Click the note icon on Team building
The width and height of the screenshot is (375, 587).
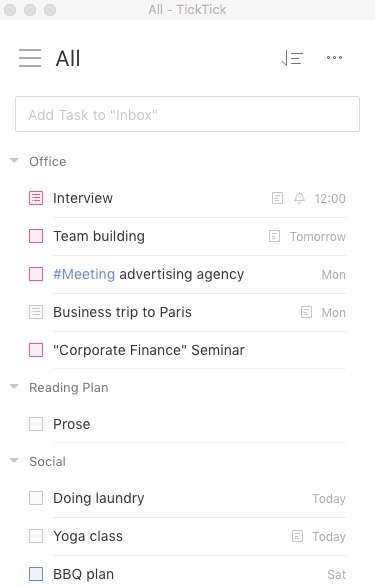(274, 236)
